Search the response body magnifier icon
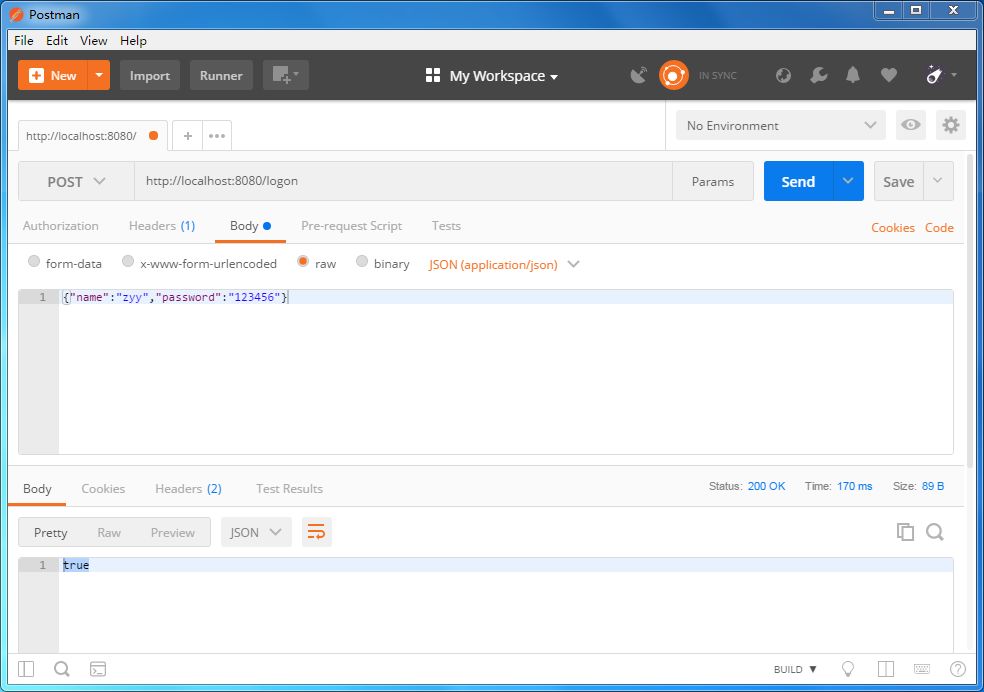Screen dimensions: 984x692 pyautogui.click(x=935, y=532)
